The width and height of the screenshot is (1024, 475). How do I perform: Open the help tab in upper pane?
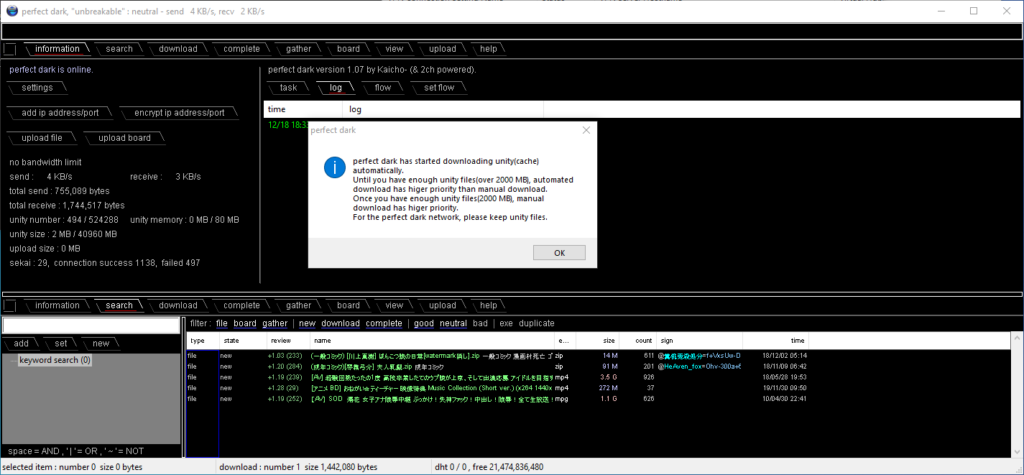tap(488, 49)
